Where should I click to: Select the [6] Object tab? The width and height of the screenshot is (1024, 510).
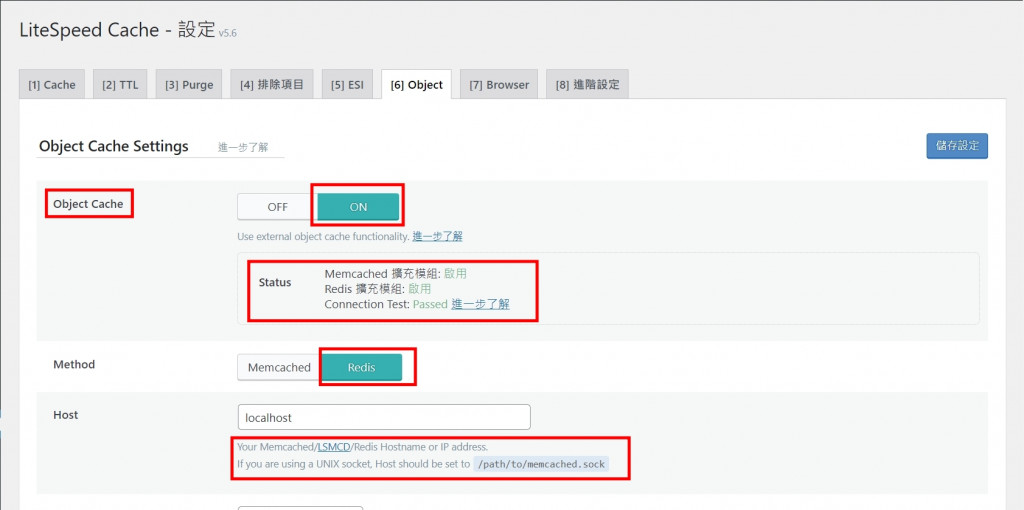point(417,84)
